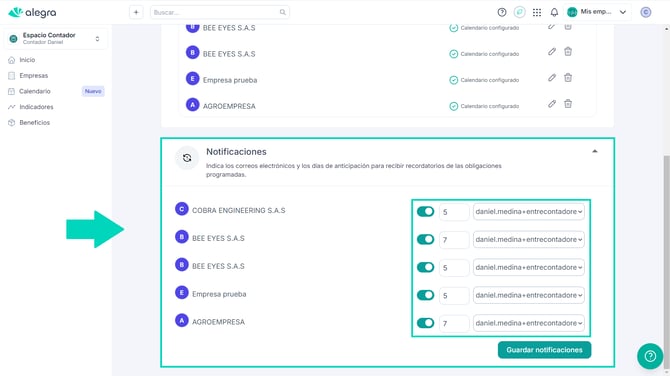Switch workspace via Espacio Contador selector
This screenshot has width=670, height=376.
pyautogui.click(x=56, y=38)
